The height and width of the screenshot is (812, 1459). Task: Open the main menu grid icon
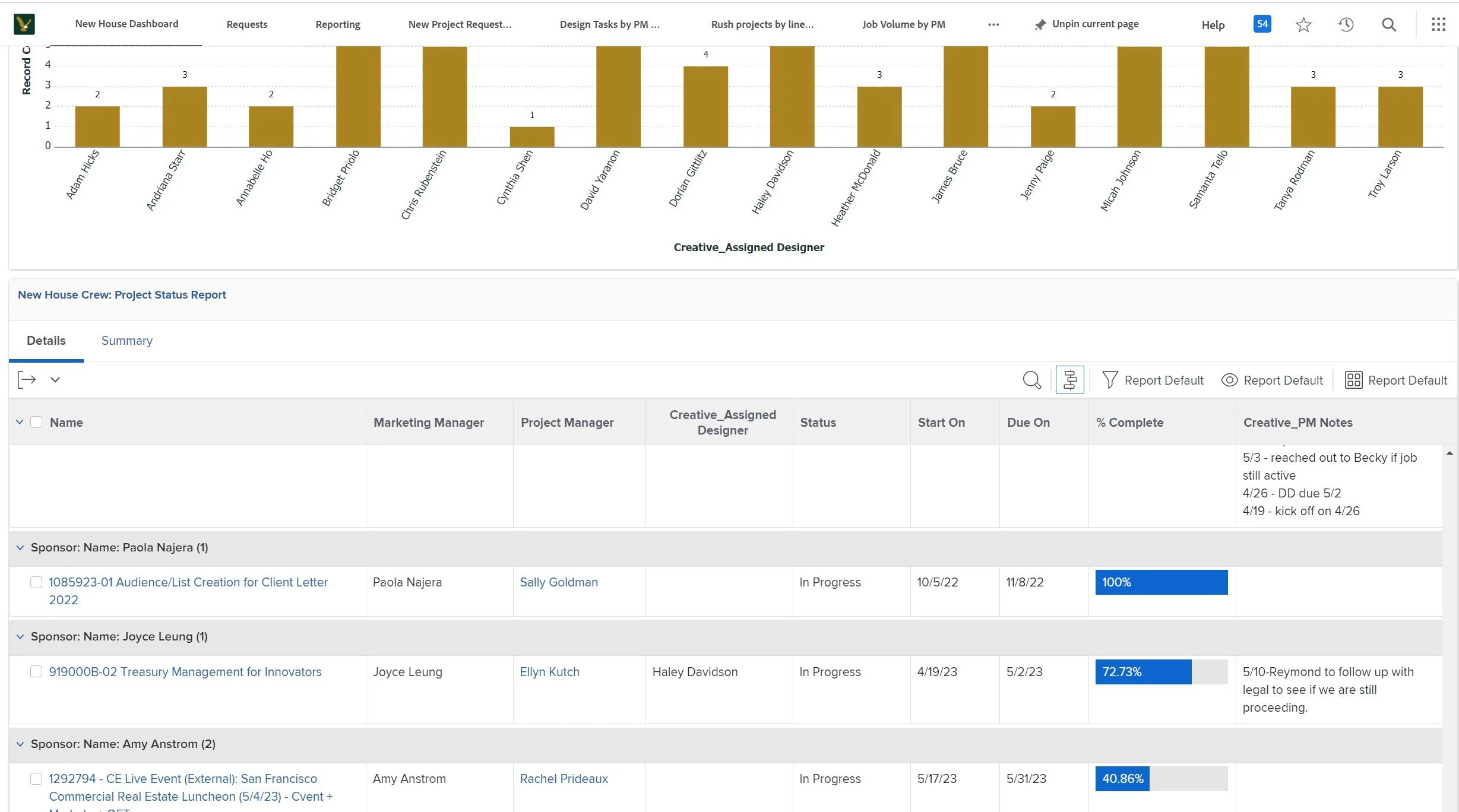pyautogui.click(x=1438, y=25)
